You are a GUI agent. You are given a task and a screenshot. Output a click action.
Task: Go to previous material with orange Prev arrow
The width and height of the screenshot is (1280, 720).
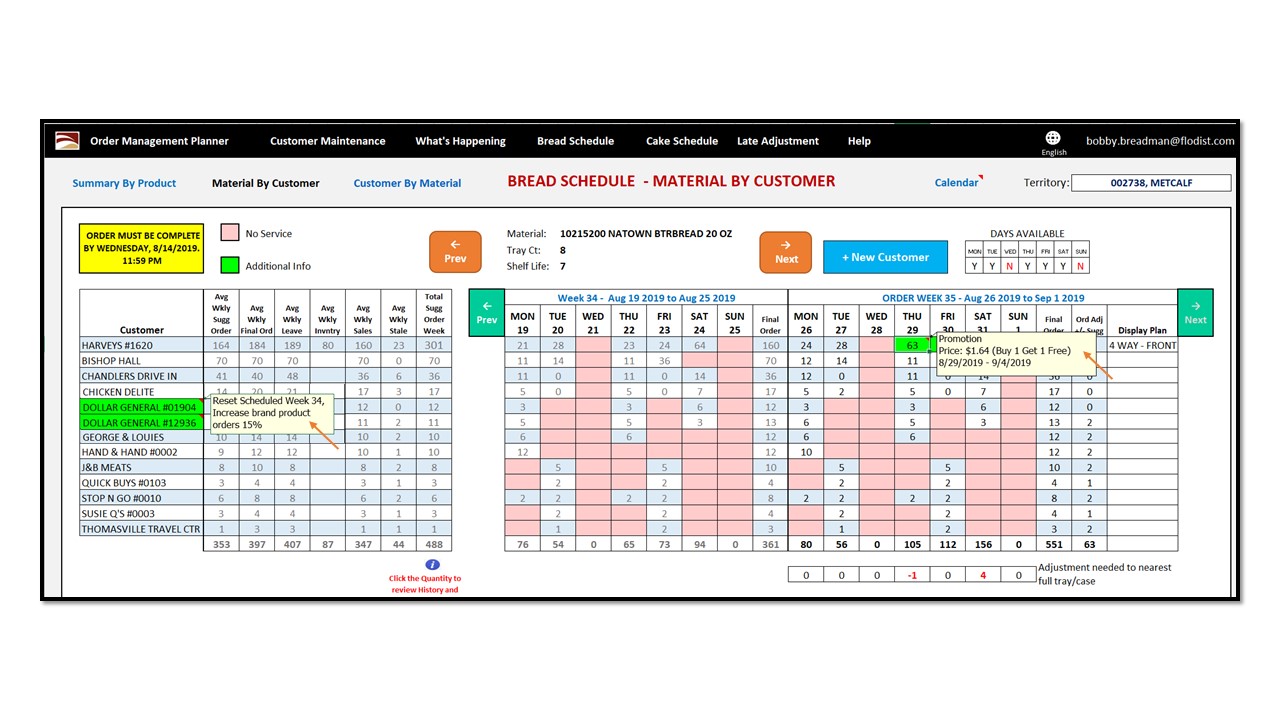pyautogui.click(x=455, y=250)
